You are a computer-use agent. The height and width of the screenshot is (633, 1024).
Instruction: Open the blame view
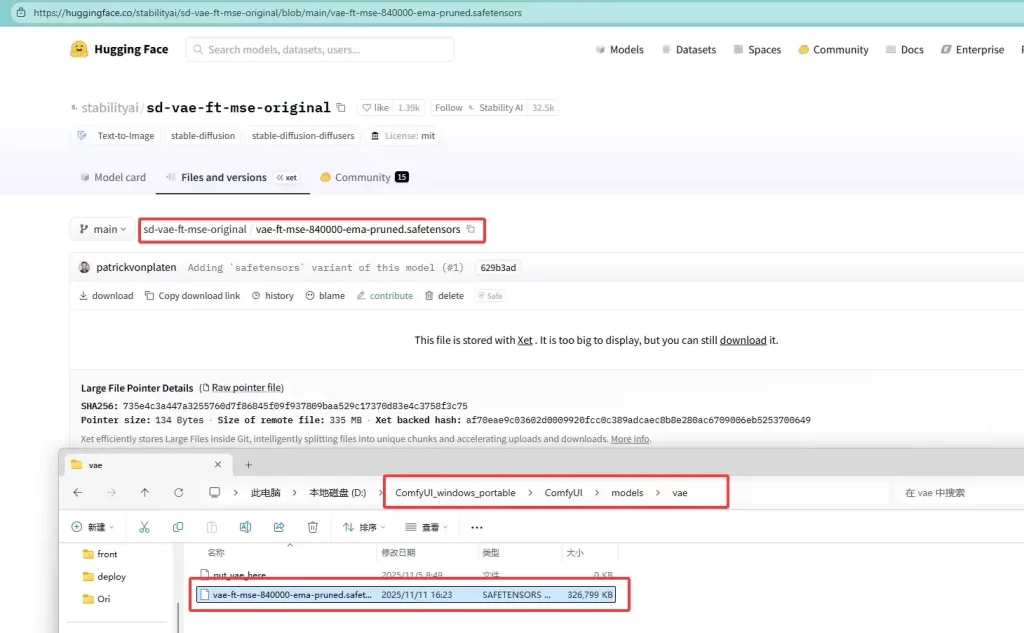pos(325,296)
